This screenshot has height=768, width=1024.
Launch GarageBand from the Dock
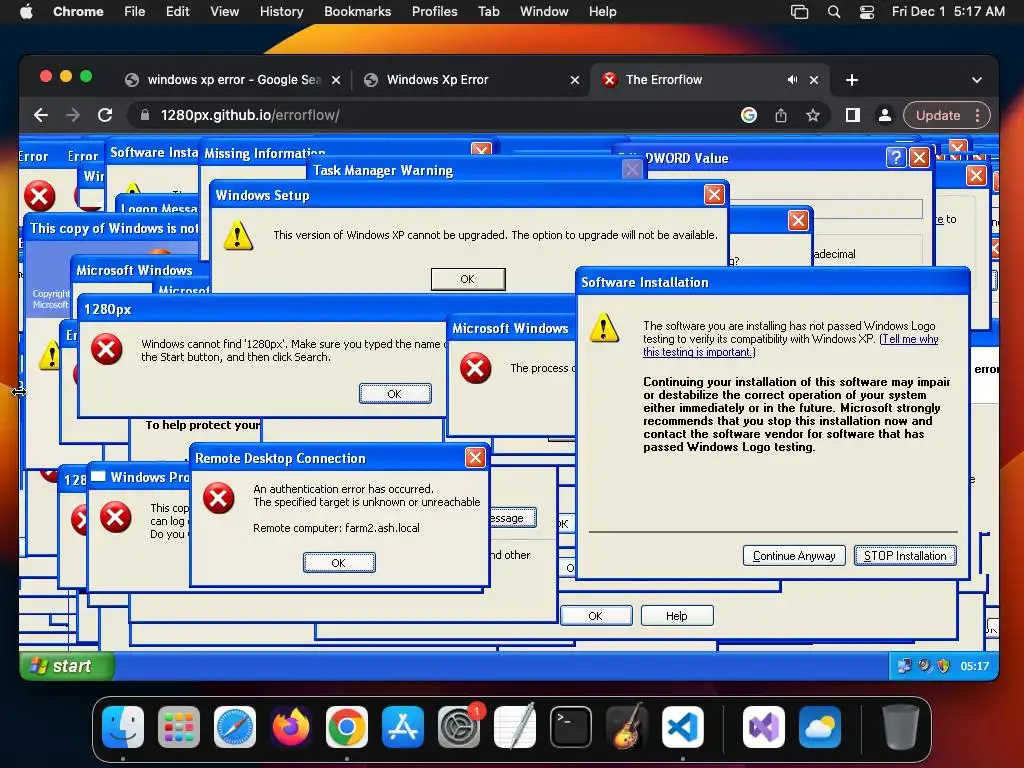[626, 727]
